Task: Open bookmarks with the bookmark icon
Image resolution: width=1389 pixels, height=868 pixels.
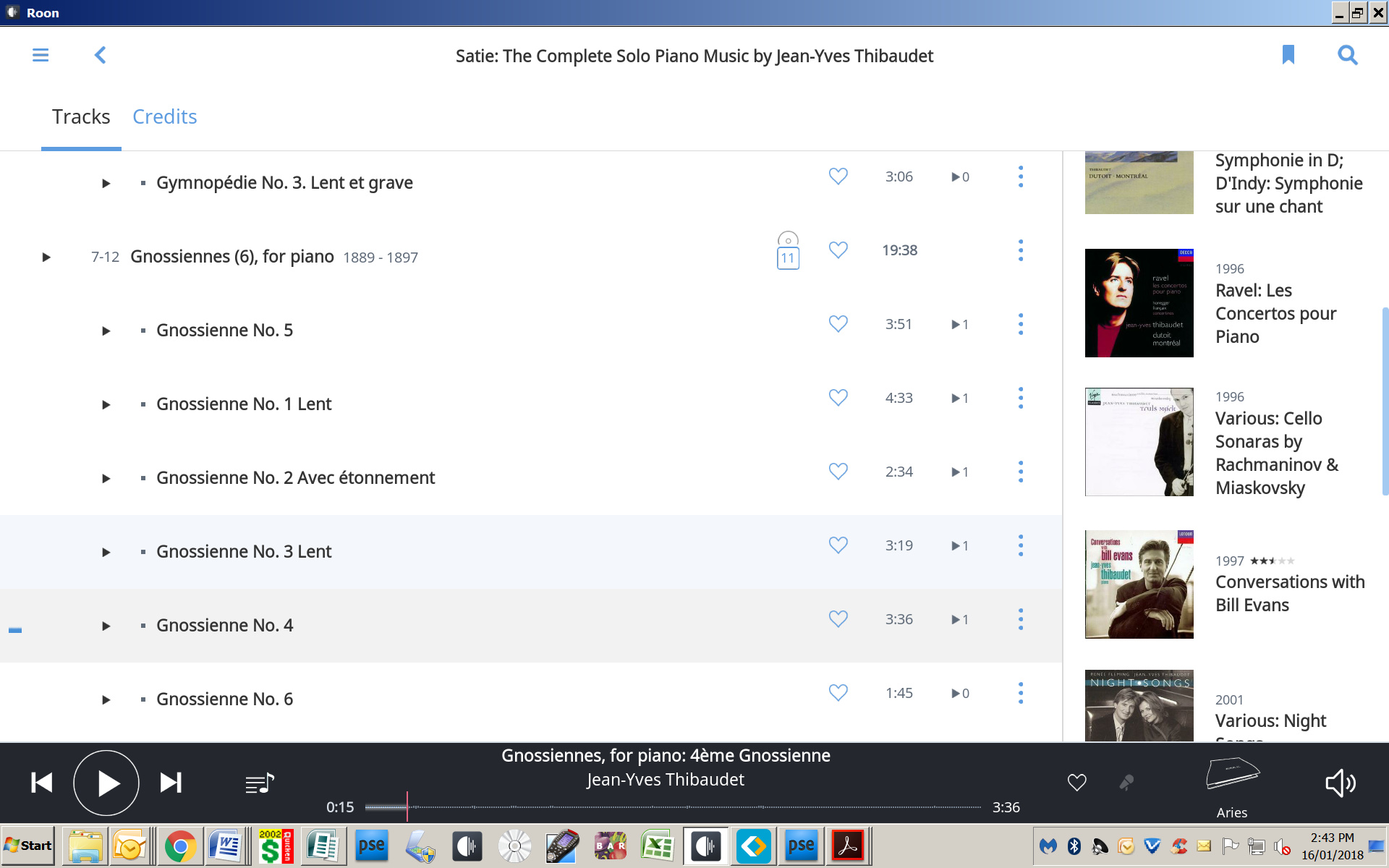Action: (x=1288, y=55)
